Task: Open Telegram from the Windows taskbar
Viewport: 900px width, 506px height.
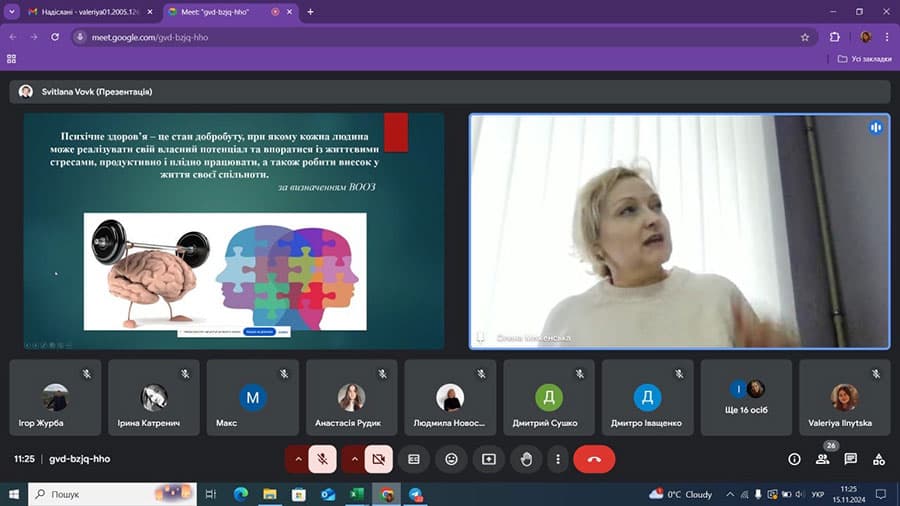Action: coord(415,494)
